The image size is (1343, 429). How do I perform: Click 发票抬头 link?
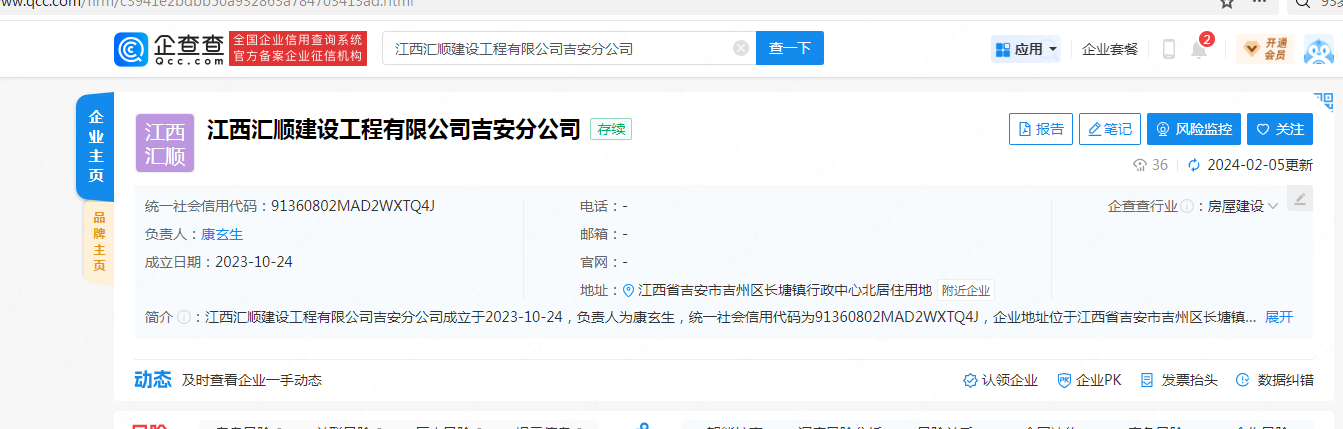click(x=1179, y=380)
